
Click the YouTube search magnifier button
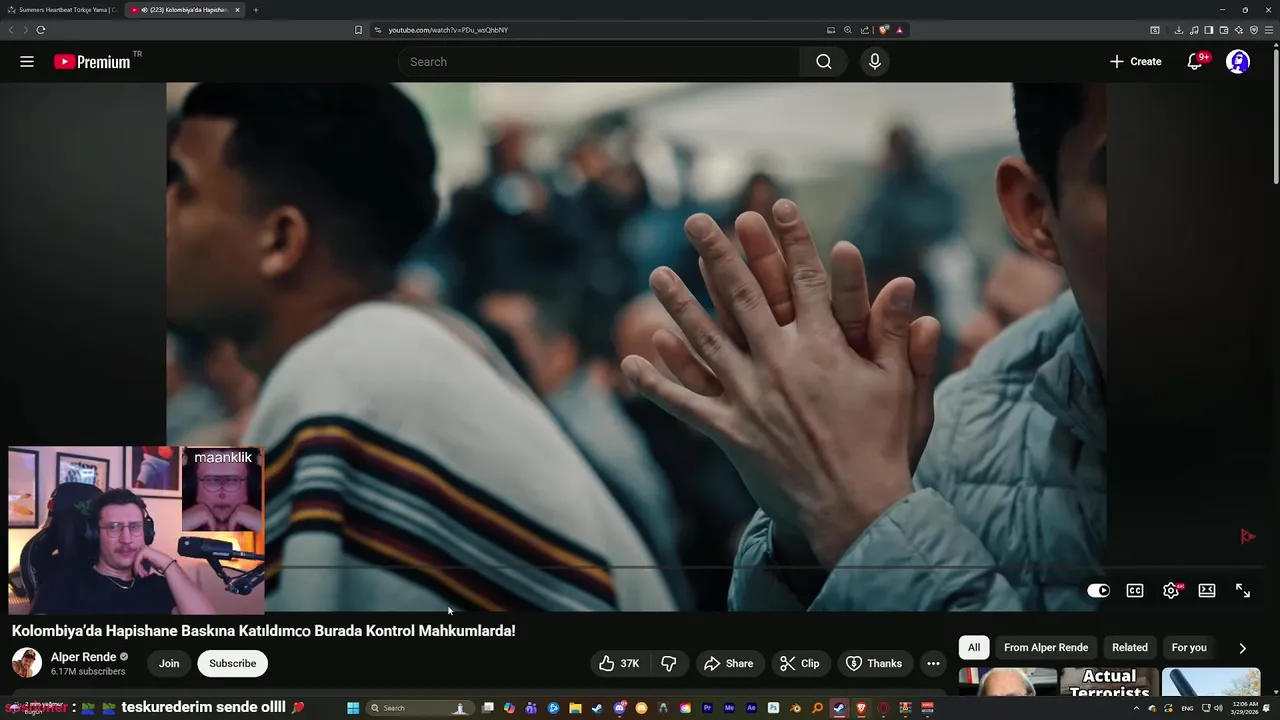(x=823, y=62)
